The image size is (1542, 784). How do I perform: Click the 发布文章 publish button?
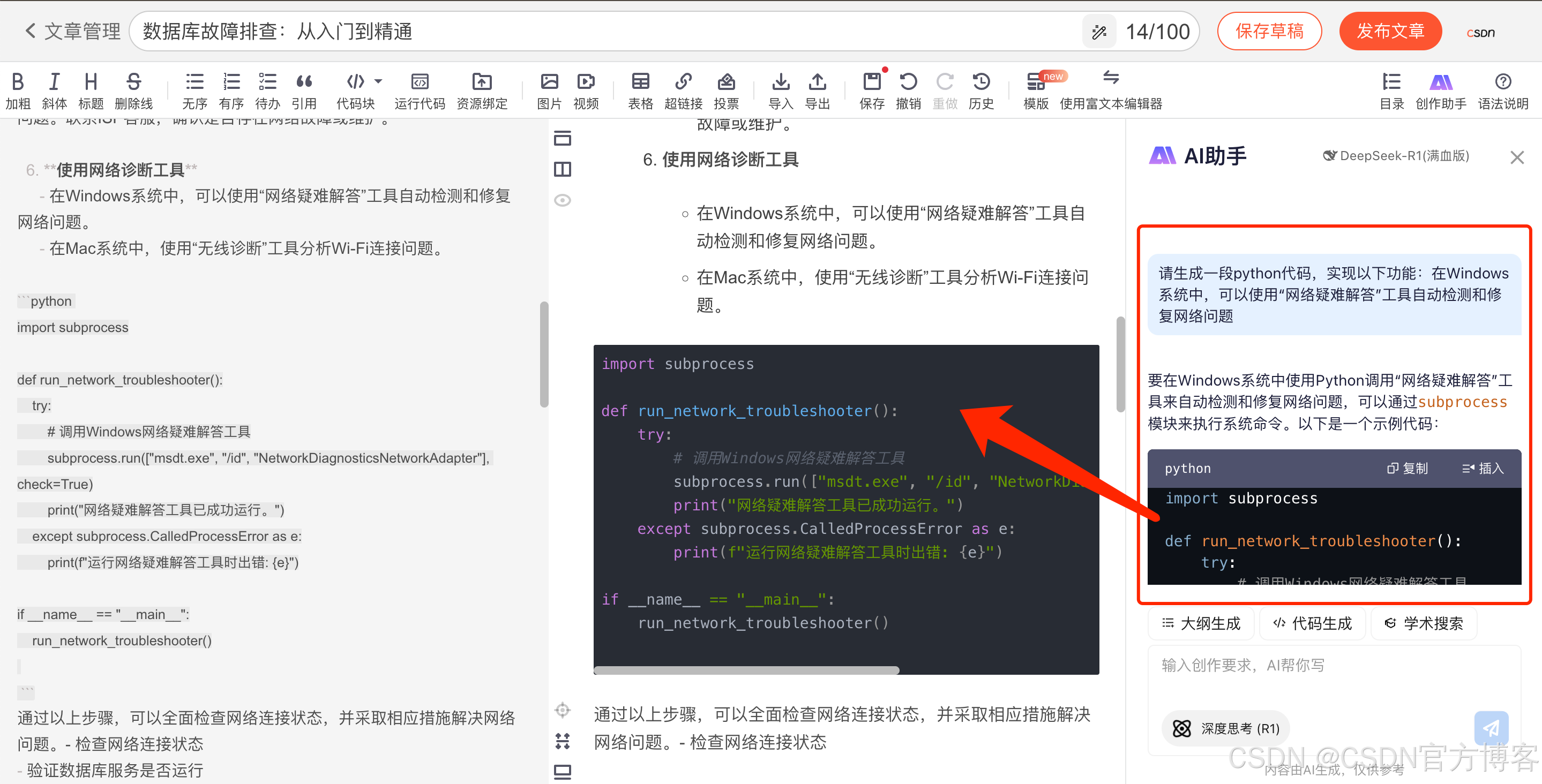pos(1390,31)
